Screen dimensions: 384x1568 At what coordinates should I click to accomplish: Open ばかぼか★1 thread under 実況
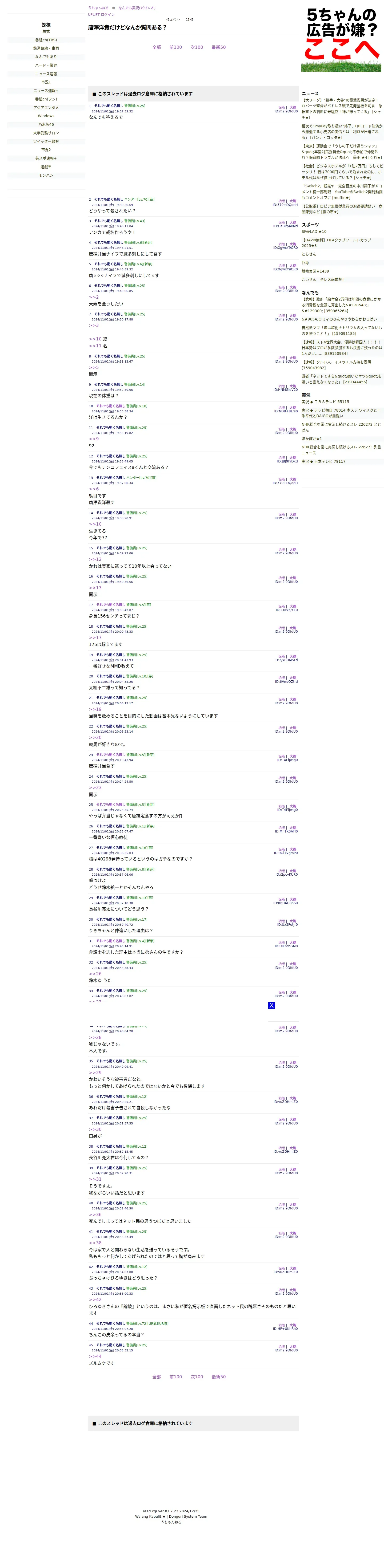click(x=311, y=439)
